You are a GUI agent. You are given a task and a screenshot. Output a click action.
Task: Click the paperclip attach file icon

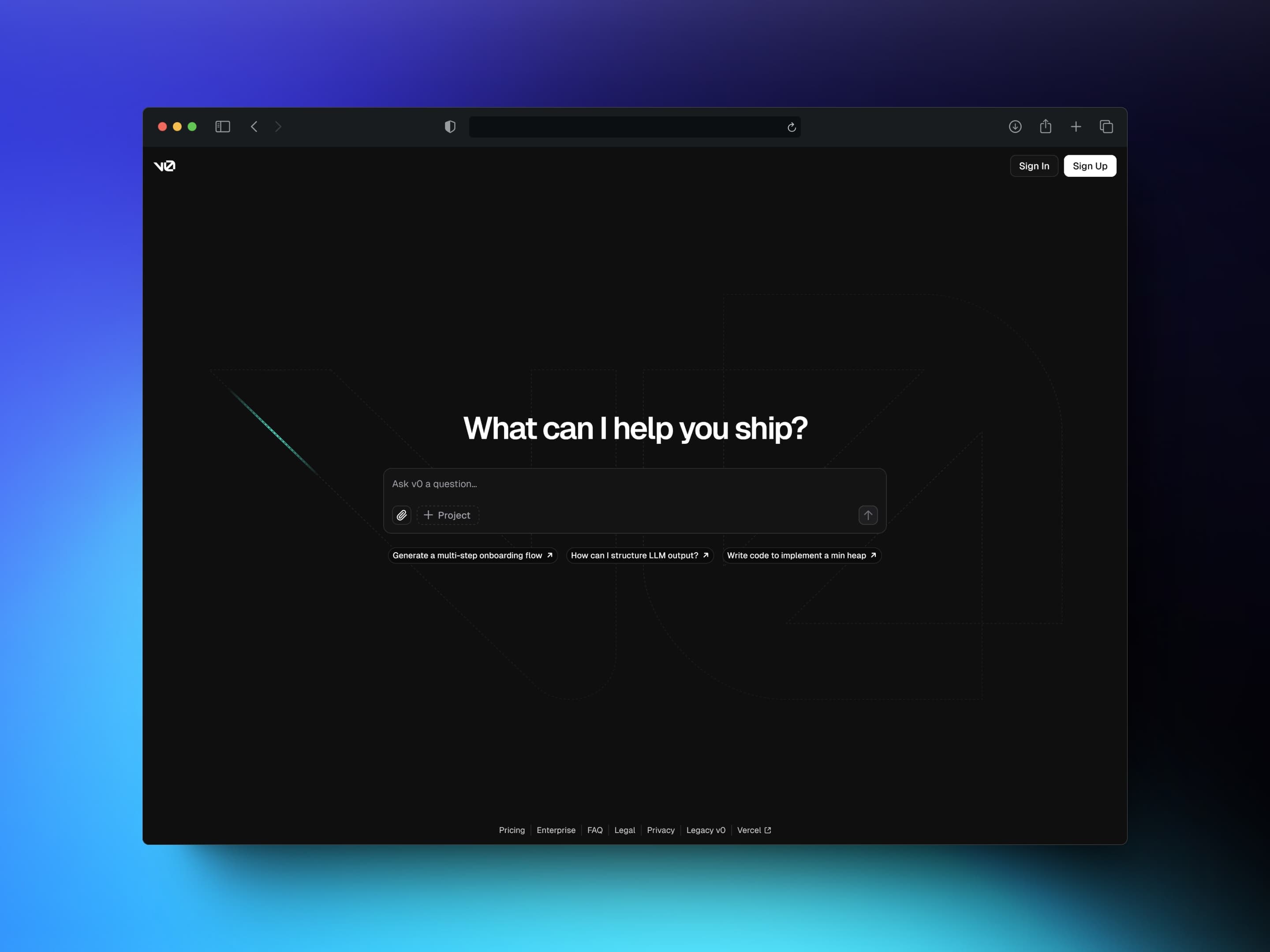coord(401,515)
